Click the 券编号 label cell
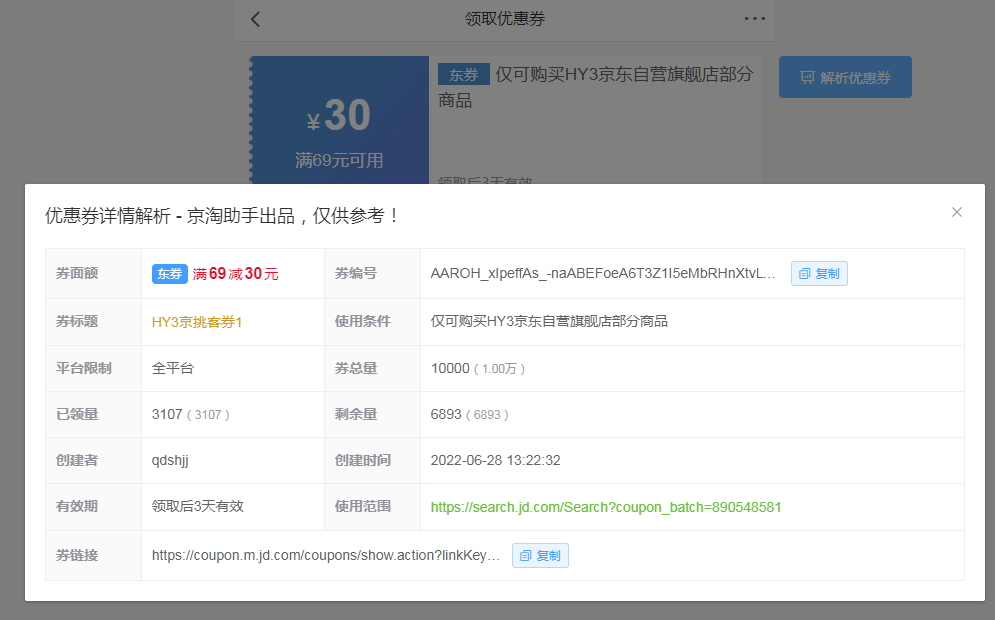The image size is (995, 620). click(372, 274)
